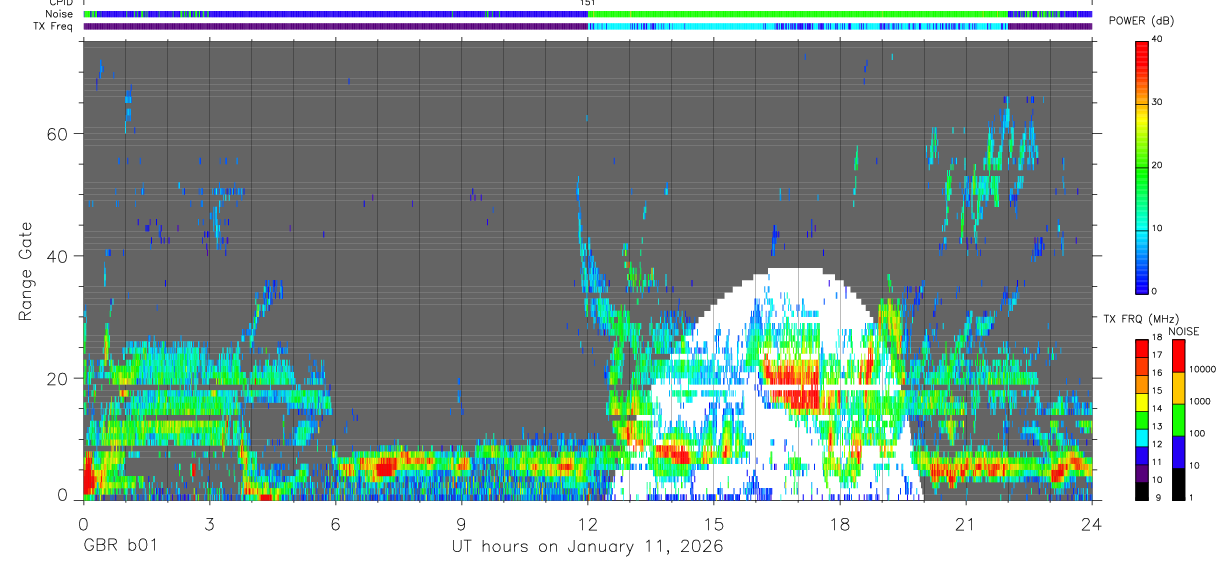
Task: Click the 0 label on POWER scale
Action: 1155,292
